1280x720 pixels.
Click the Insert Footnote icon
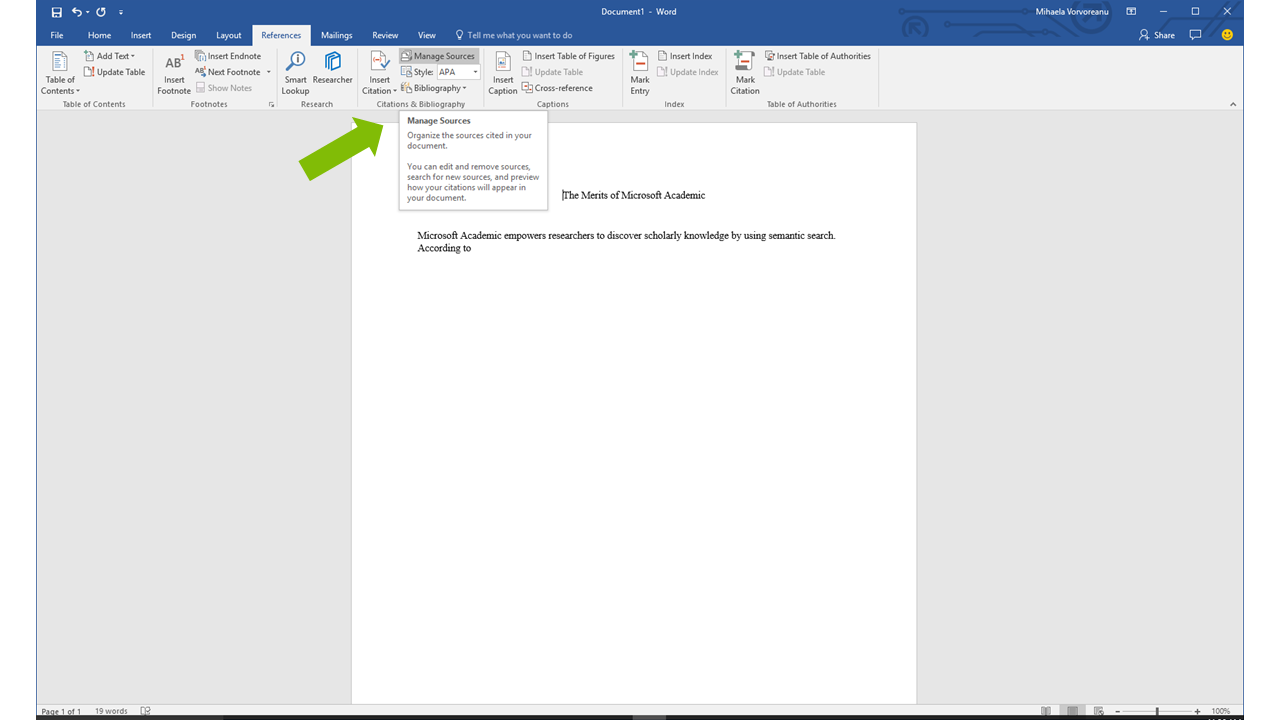(x=174, y=72)
